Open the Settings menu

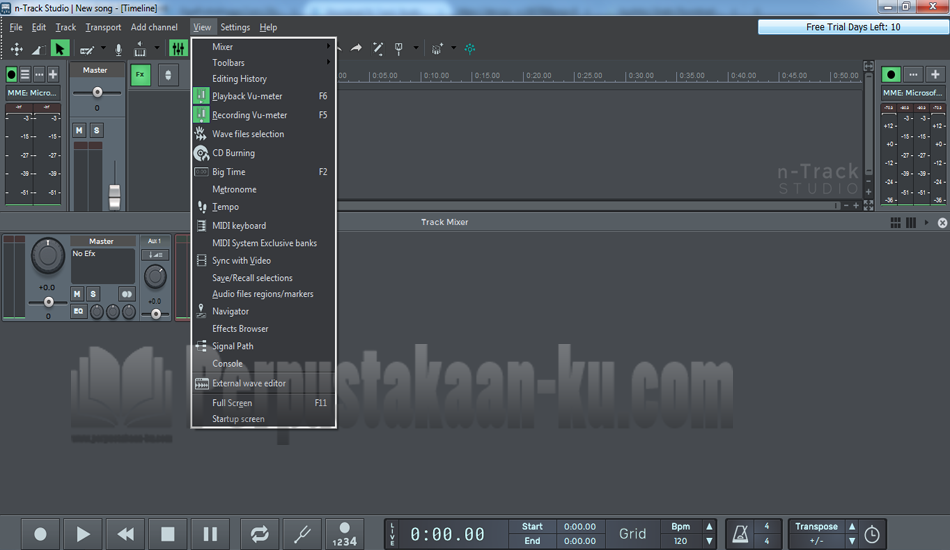click(x=235, y=27)
